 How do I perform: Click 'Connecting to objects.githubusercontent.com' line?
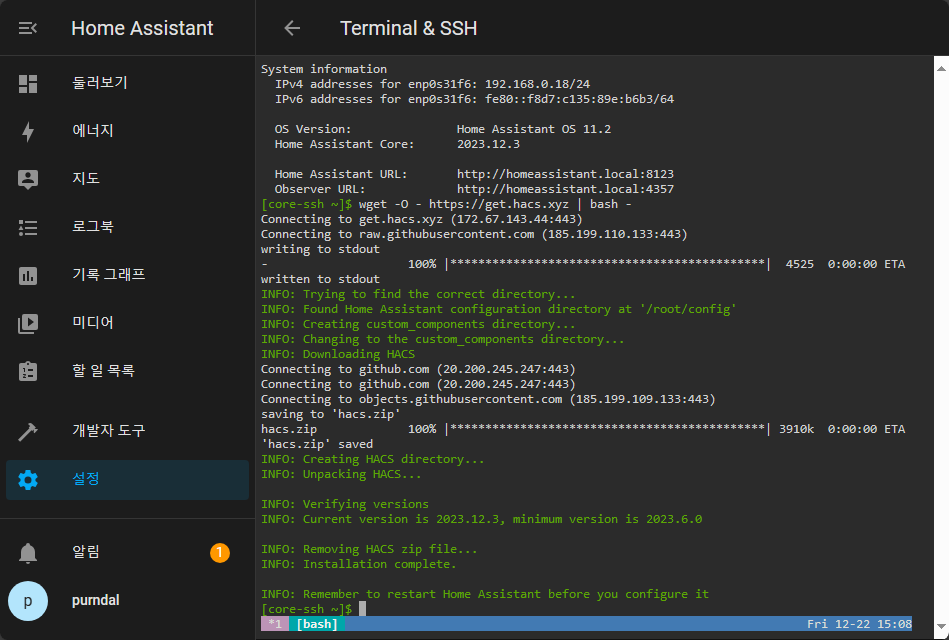(x=488, y=399)
